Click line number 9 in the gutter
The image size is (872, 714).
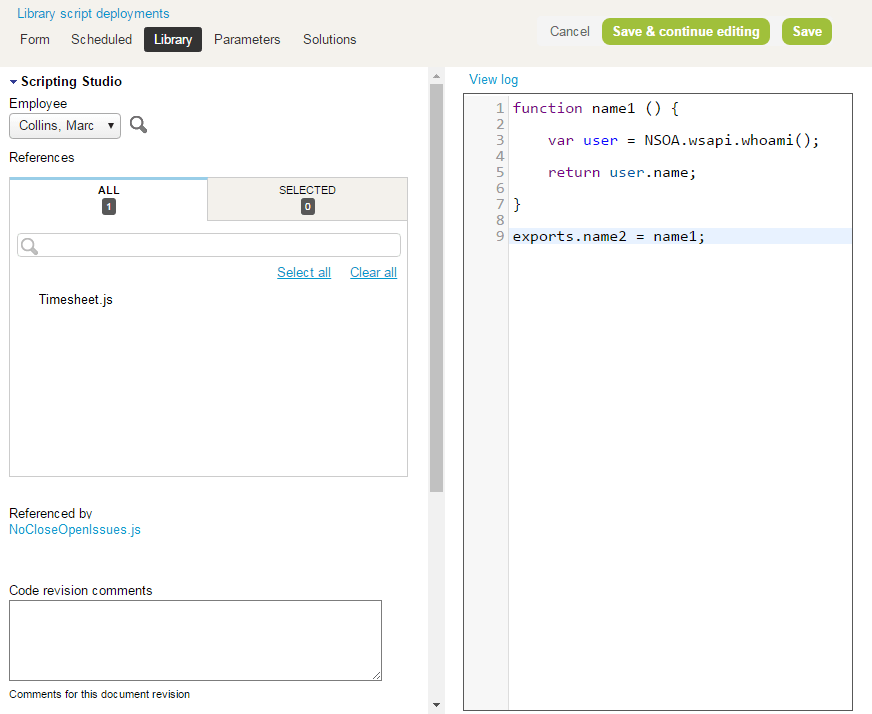click(x=500, y=236)
